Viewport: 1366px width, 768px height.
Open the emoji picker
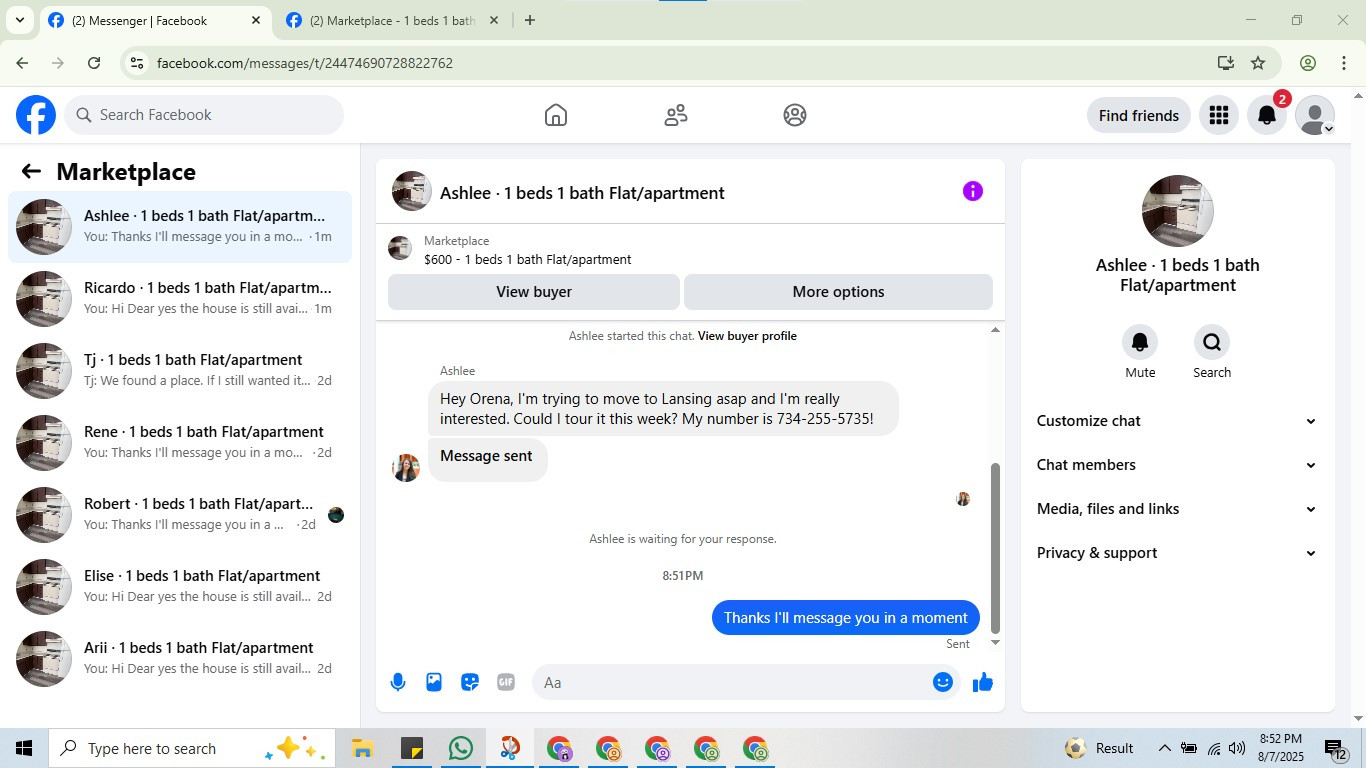click(x=943, y=682)
